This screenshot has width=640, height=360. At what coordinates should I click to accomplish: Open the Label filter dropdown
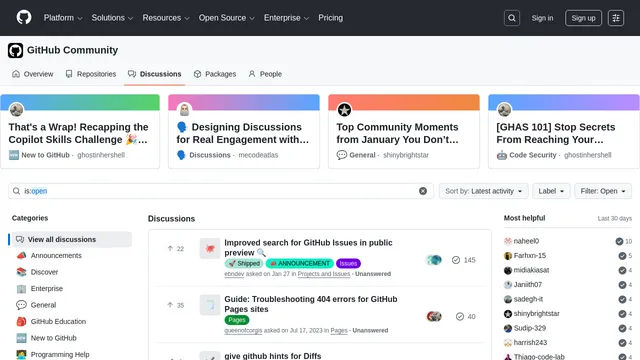click(x=551, y=191)
